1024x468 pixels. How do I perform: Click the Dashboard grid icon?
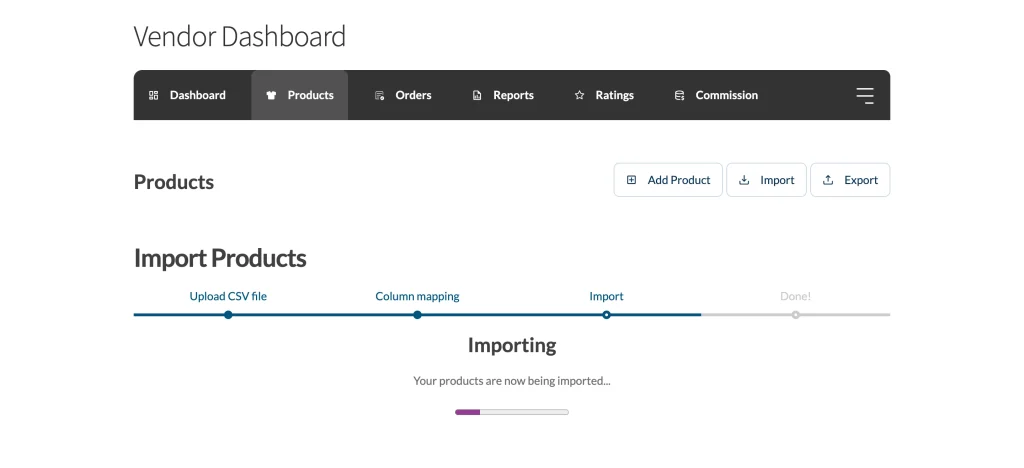pyautogui.click(x=153, y=95)
